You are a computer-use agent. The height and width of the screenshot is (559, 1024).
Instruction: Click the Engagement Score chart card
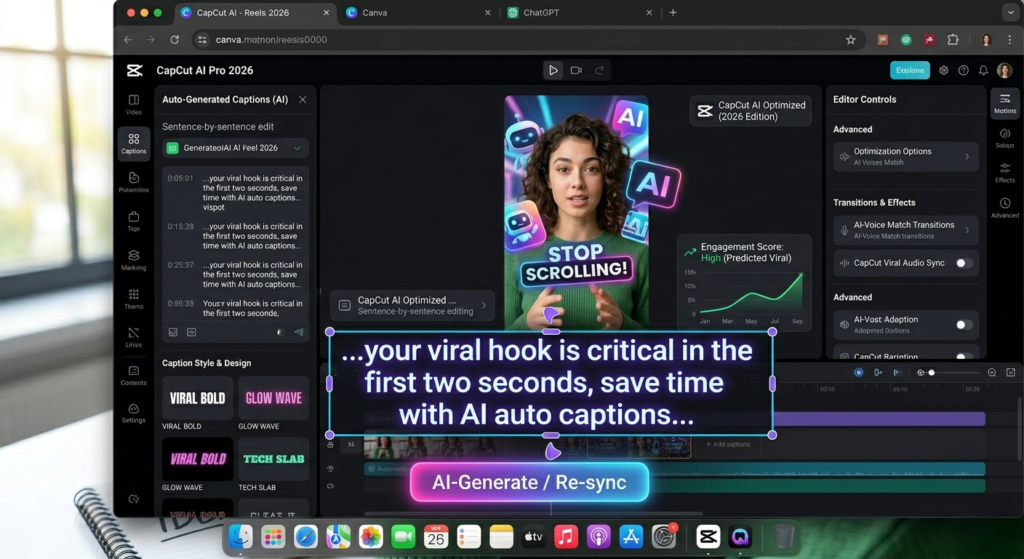pyautogui.click(x=744, y=281)
